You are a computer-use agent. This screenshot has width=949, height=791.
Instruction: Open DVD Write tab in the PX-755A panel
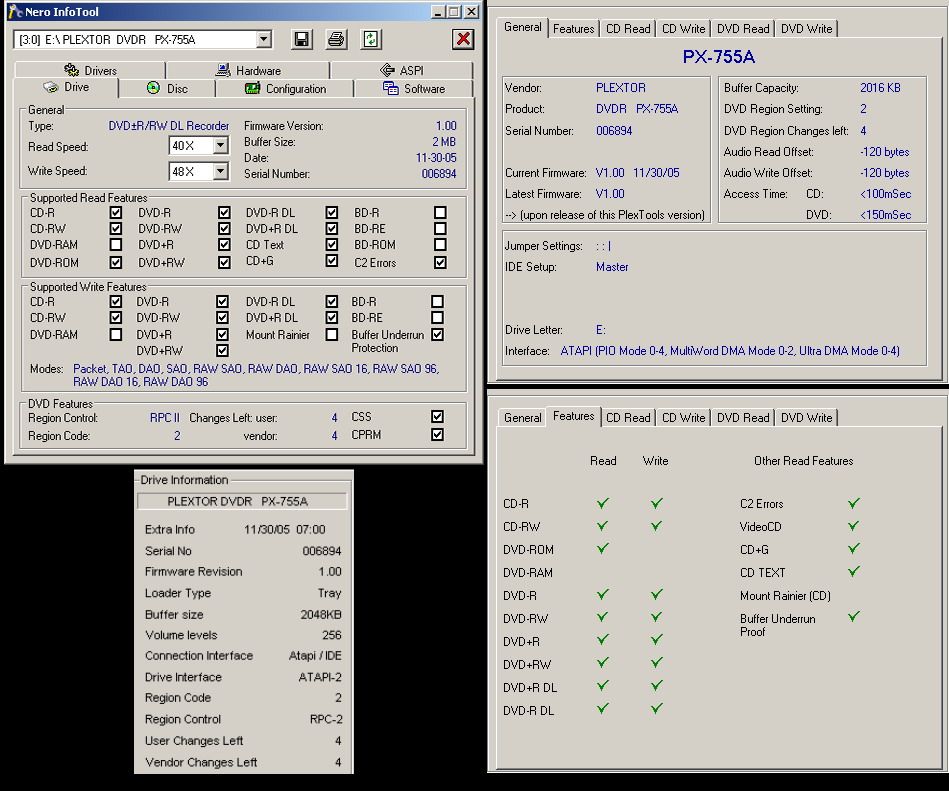807,28
